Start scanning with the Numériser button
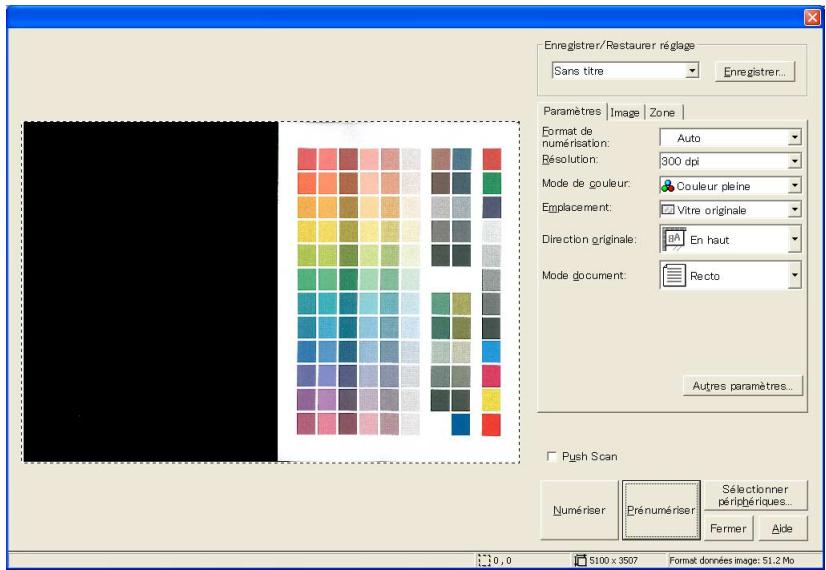 pos(579,510)
